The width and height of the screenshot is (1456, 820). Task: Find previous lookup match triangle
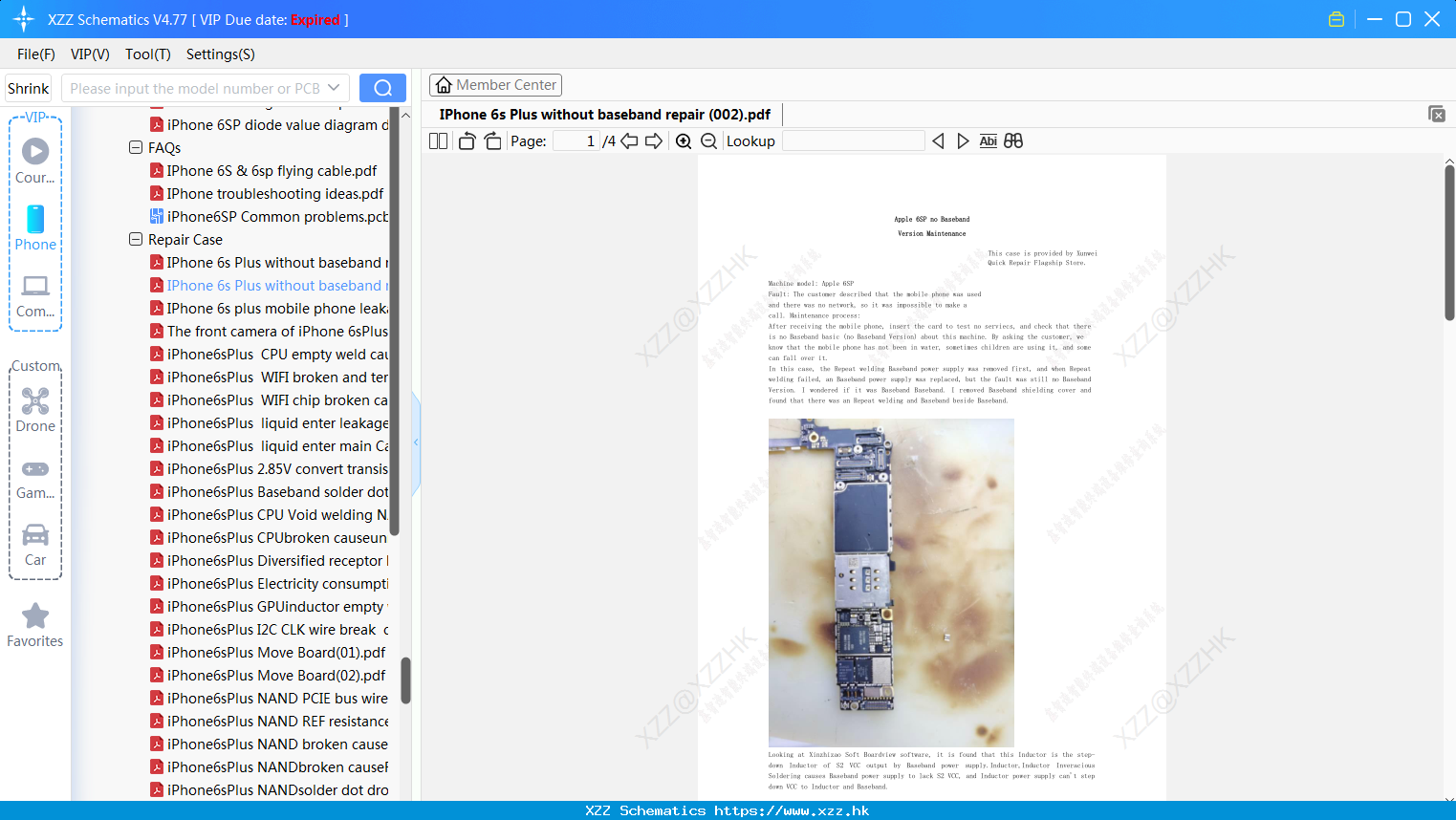[x=938, y=141]
